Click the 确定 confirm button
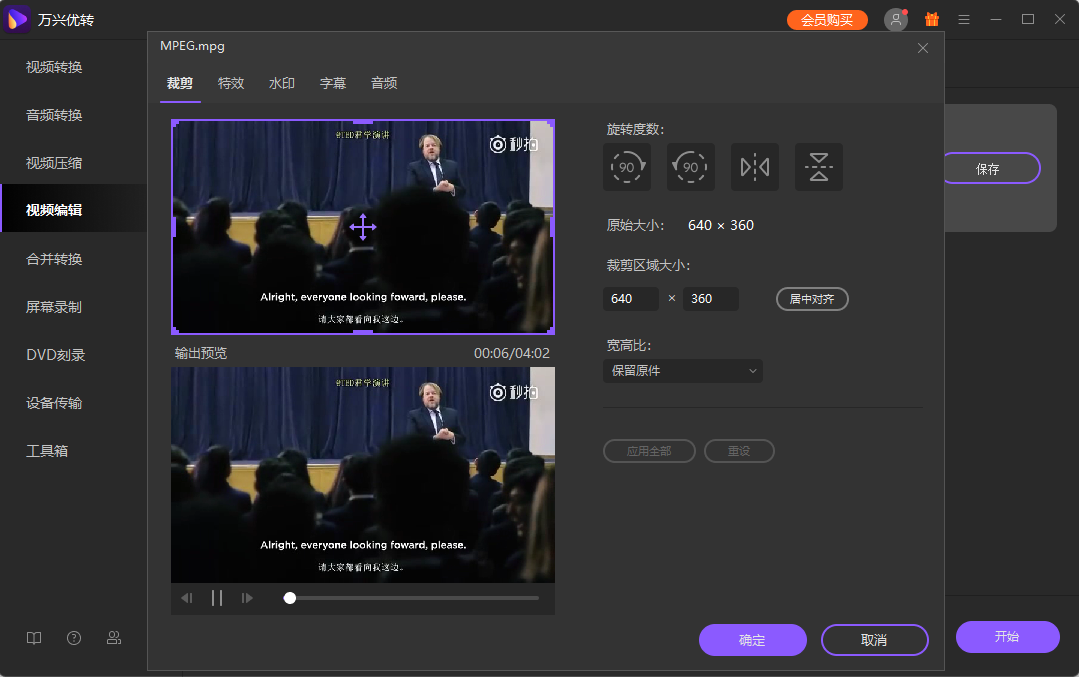The width and height of the screenshot is (1079, 677). (752, 640)
